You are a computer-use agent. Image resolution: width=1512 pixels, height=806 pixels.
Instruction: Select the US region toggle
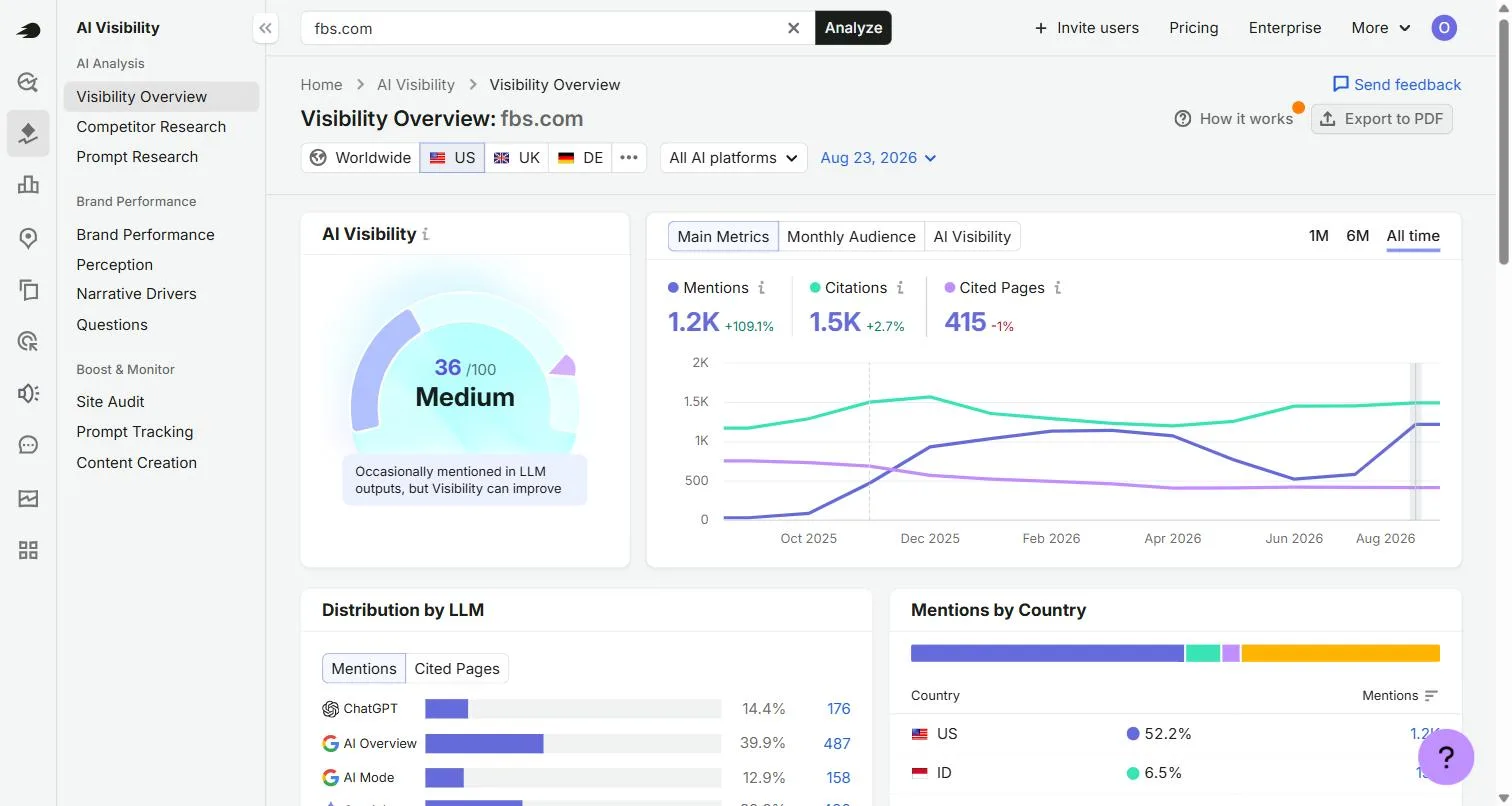[452, 158]
